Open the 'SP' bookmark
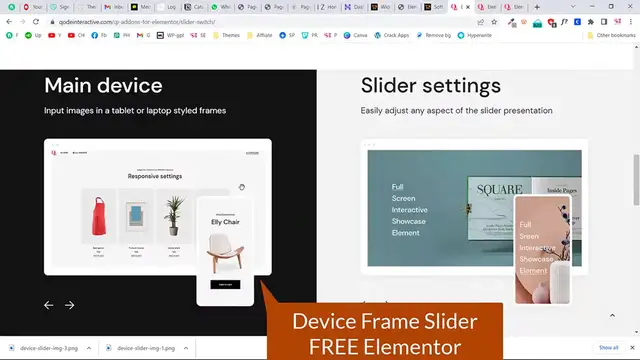The height and width of the screenshot is (360, 640). point(287,36)
